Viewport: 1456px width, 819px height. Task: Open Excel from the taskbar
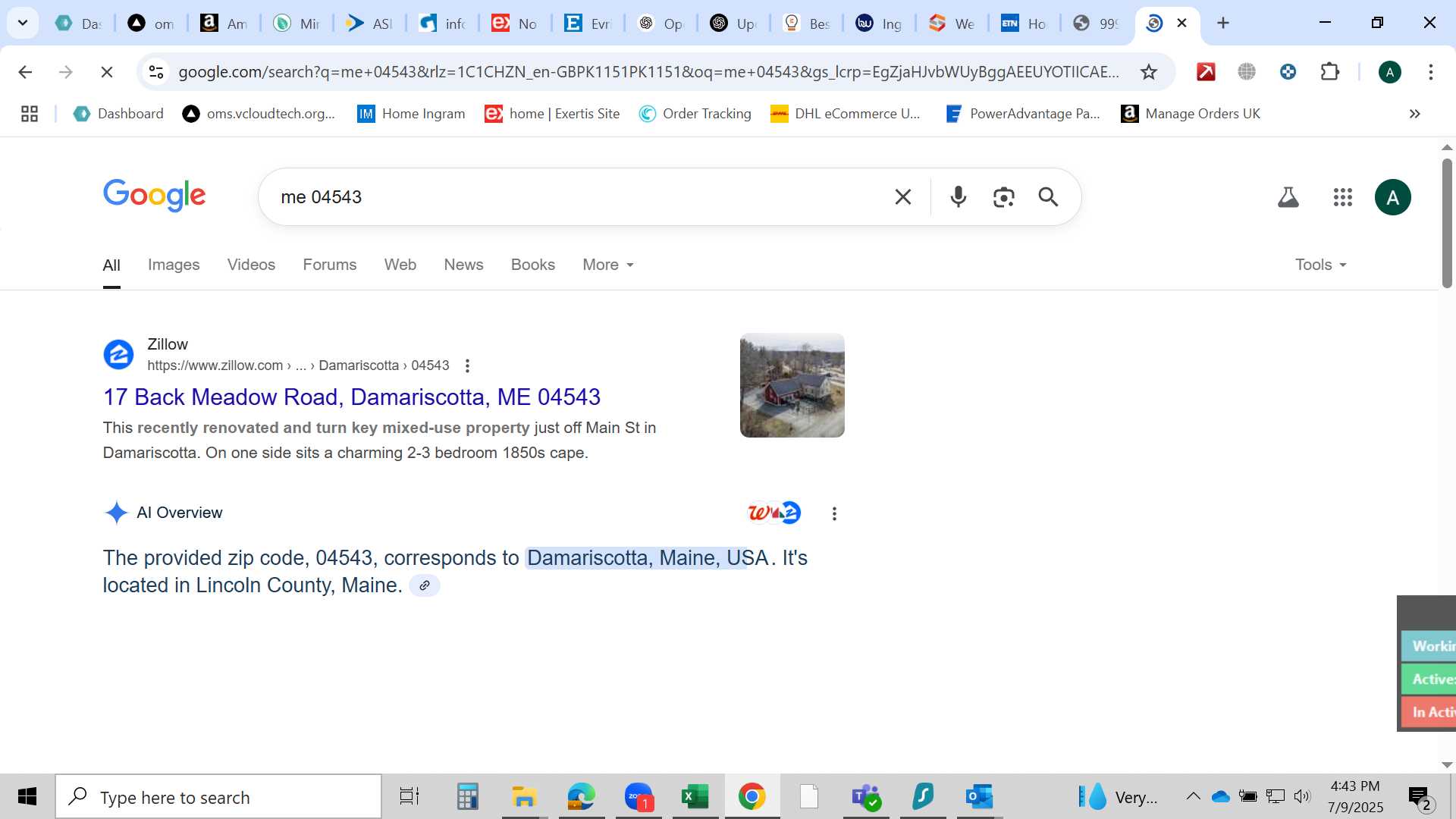695,797
